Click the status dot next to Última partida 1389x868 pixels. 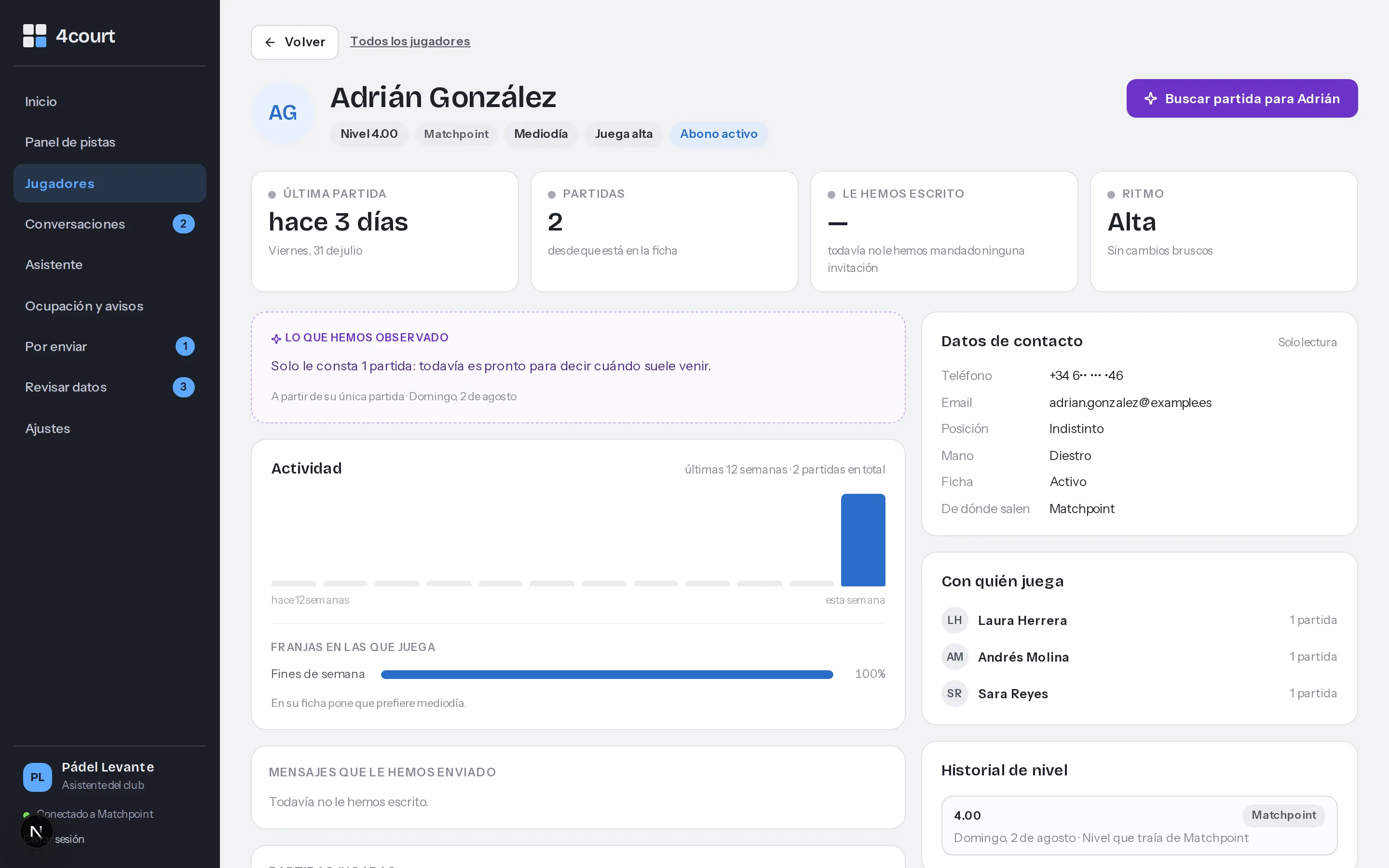[x=272, y=195]
